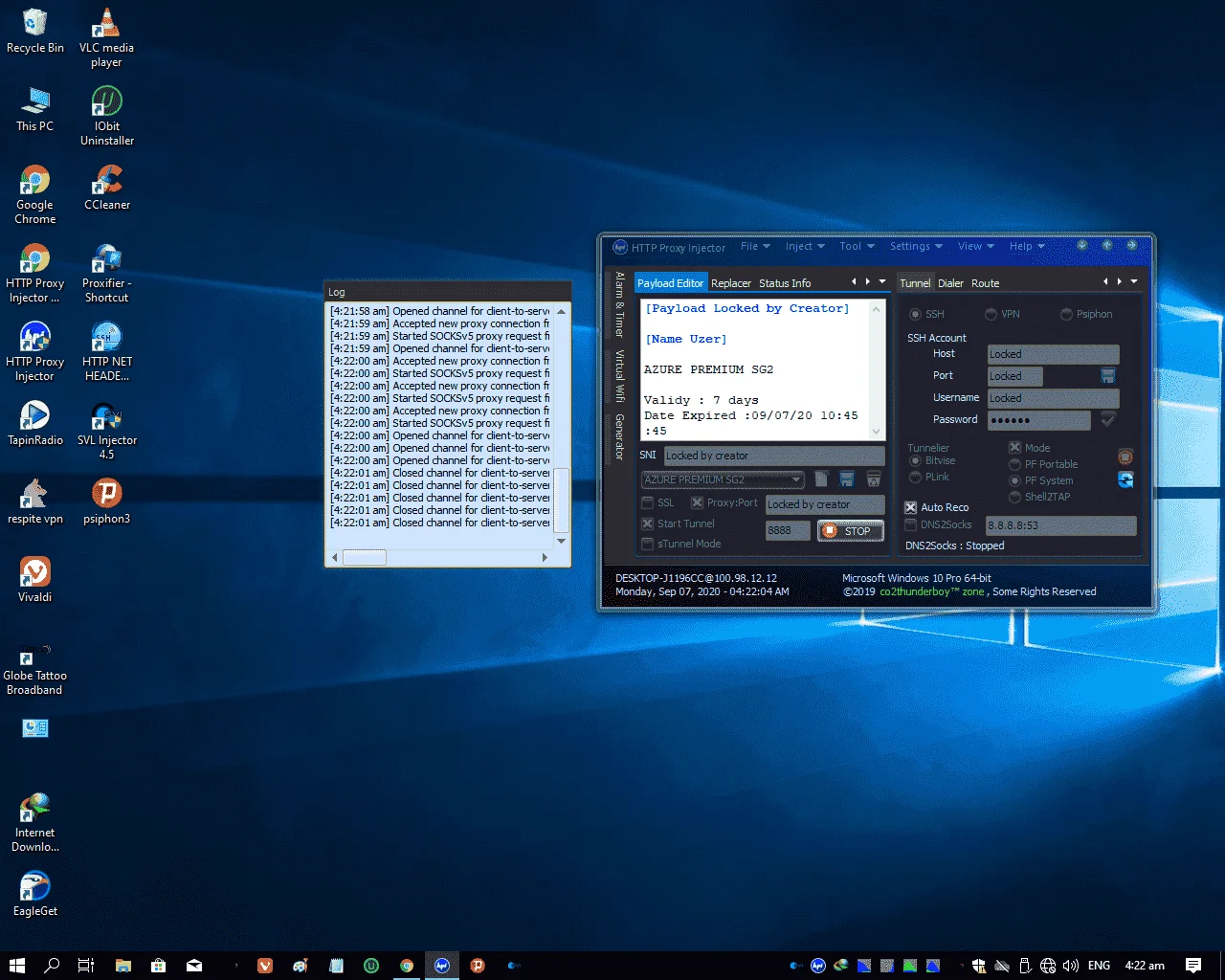Open the Alarm & Timer side tab
This screenshot has width=1225, height=980.
coord(620,304)
